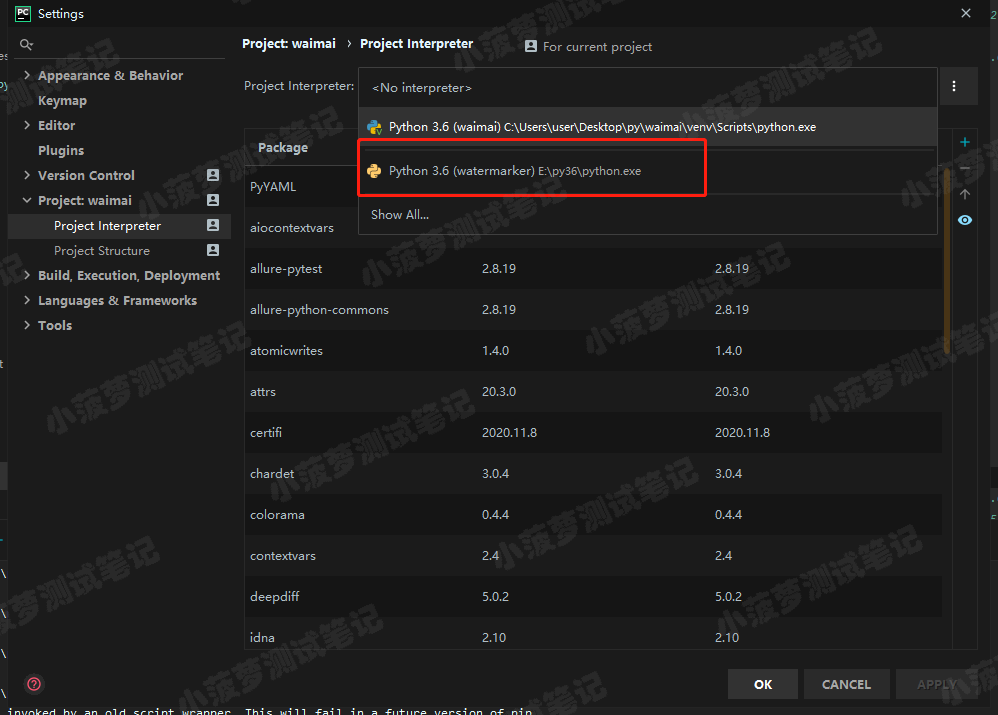Image resolution: width=998 pixels, height=715 pixels.
Task: Select the allure-python-commons package row
Action: point(593,309)
